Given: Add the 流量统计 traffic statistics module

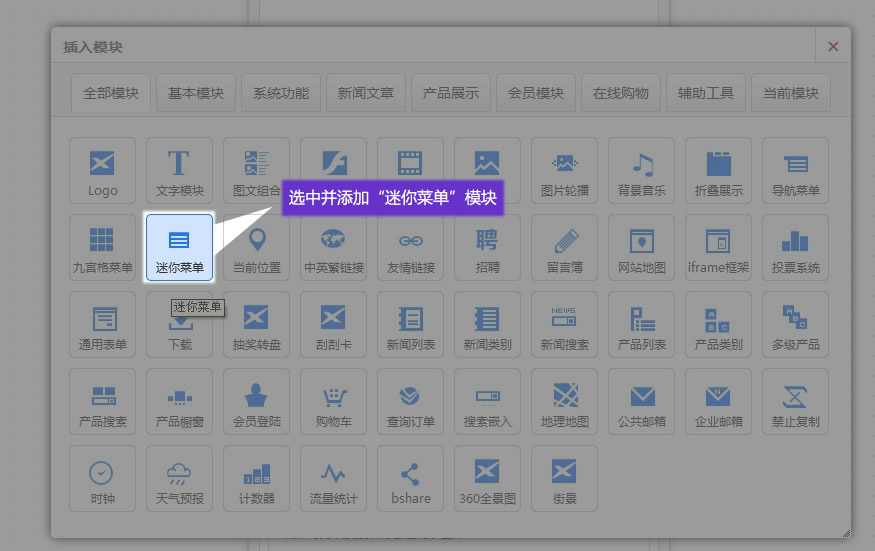Looking at the screenshot, I should point(333,478).
